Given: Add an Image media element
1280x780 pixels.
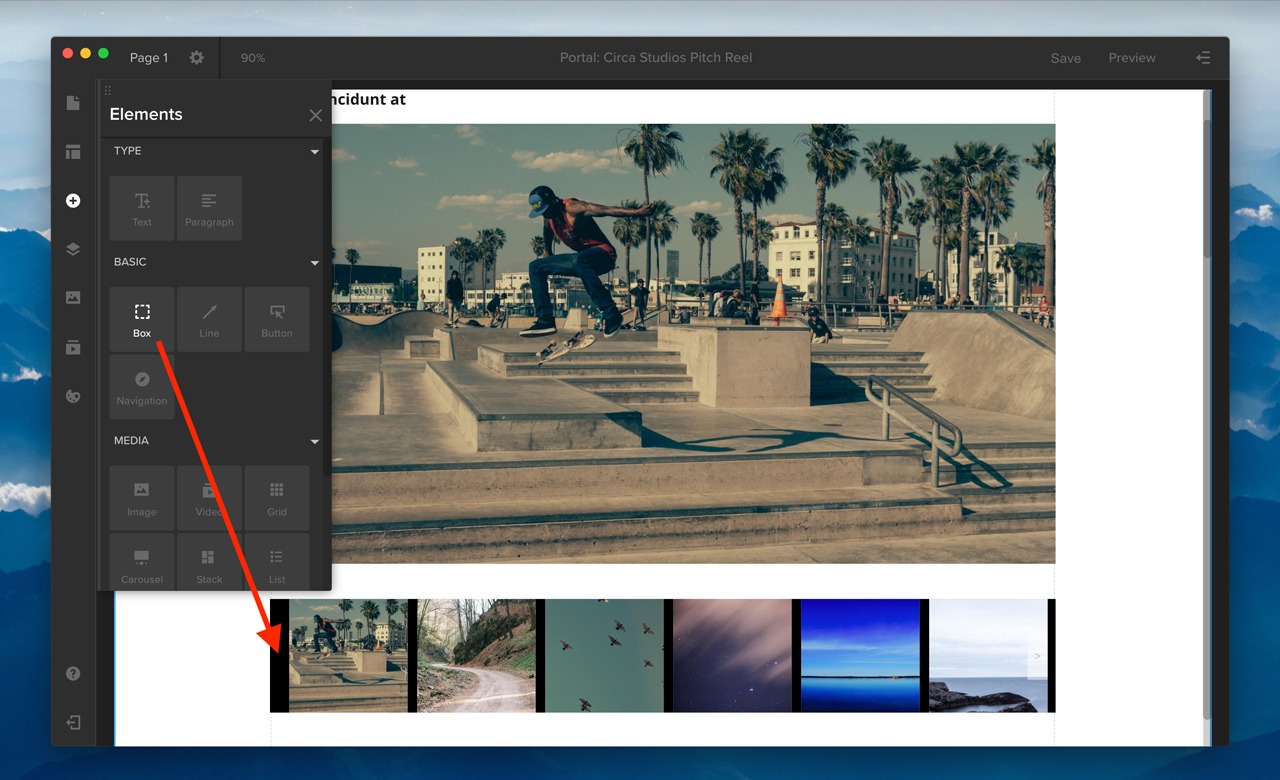Looking at the screenshot, I should coord(142,498).
